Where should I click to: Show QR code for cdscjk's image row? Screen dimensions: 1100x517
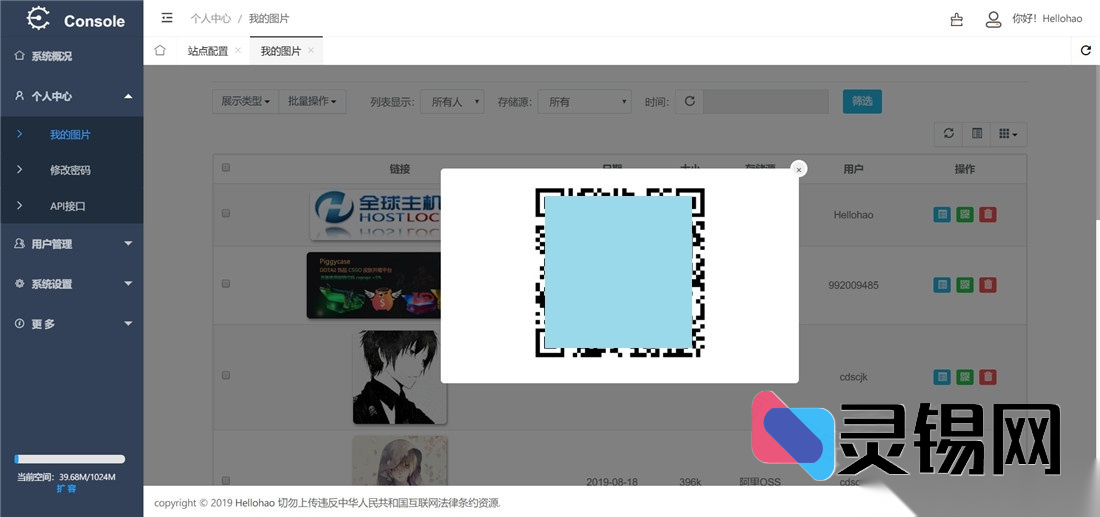coord(965,377)
